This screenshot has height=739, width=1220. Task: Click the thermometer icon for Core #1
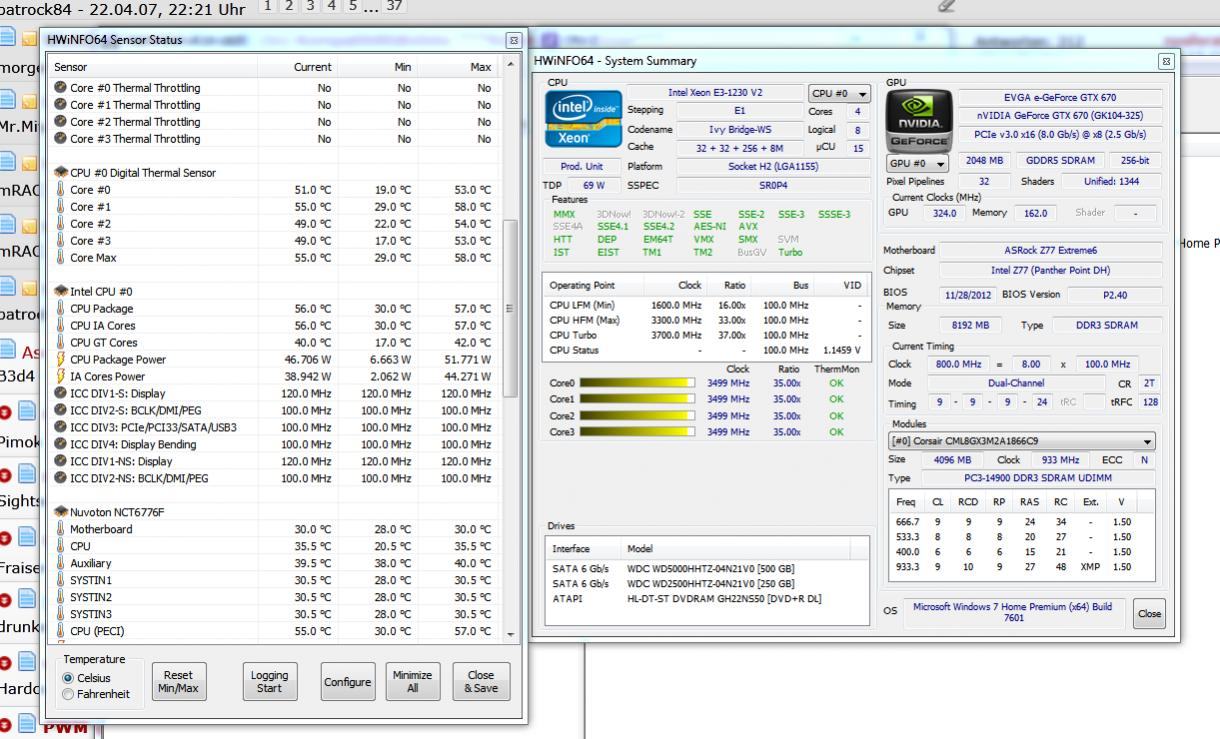(60, 207)
